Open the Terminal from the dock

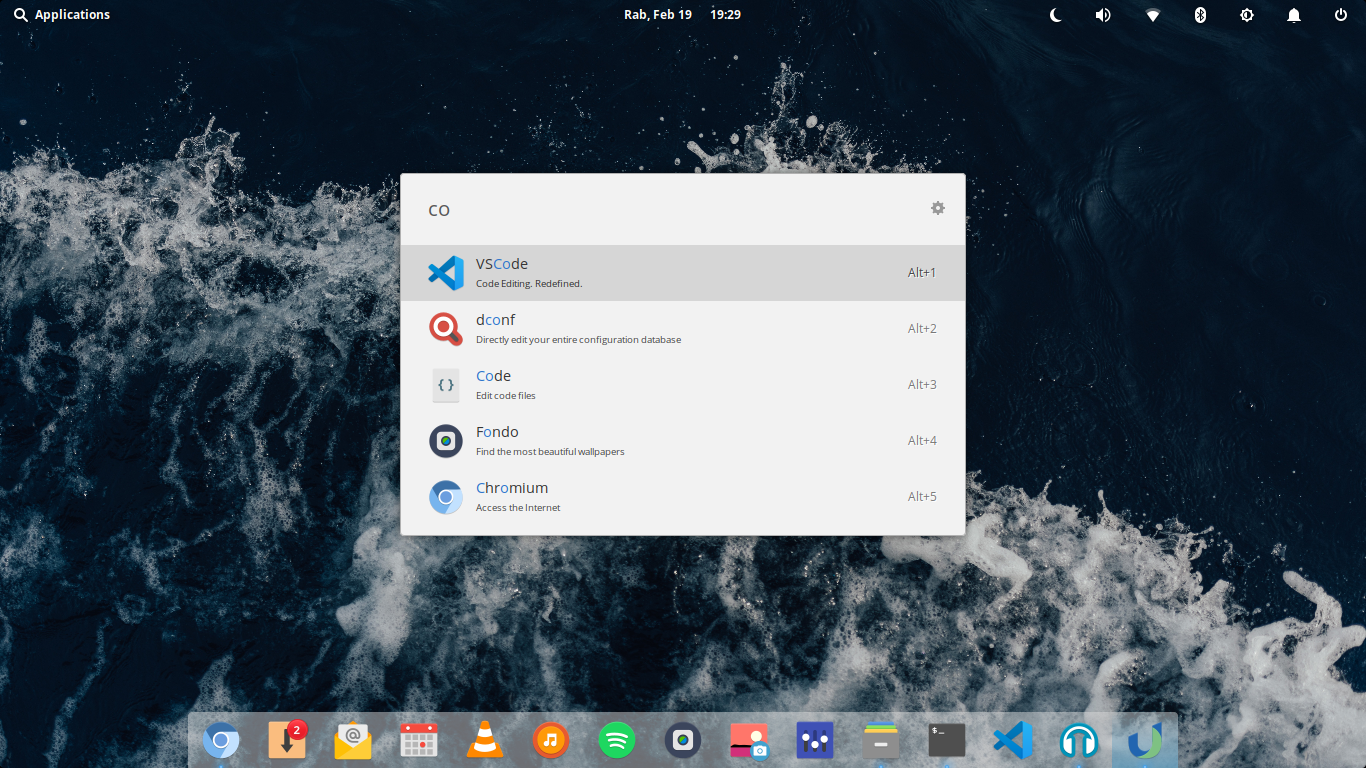point(946,740)
